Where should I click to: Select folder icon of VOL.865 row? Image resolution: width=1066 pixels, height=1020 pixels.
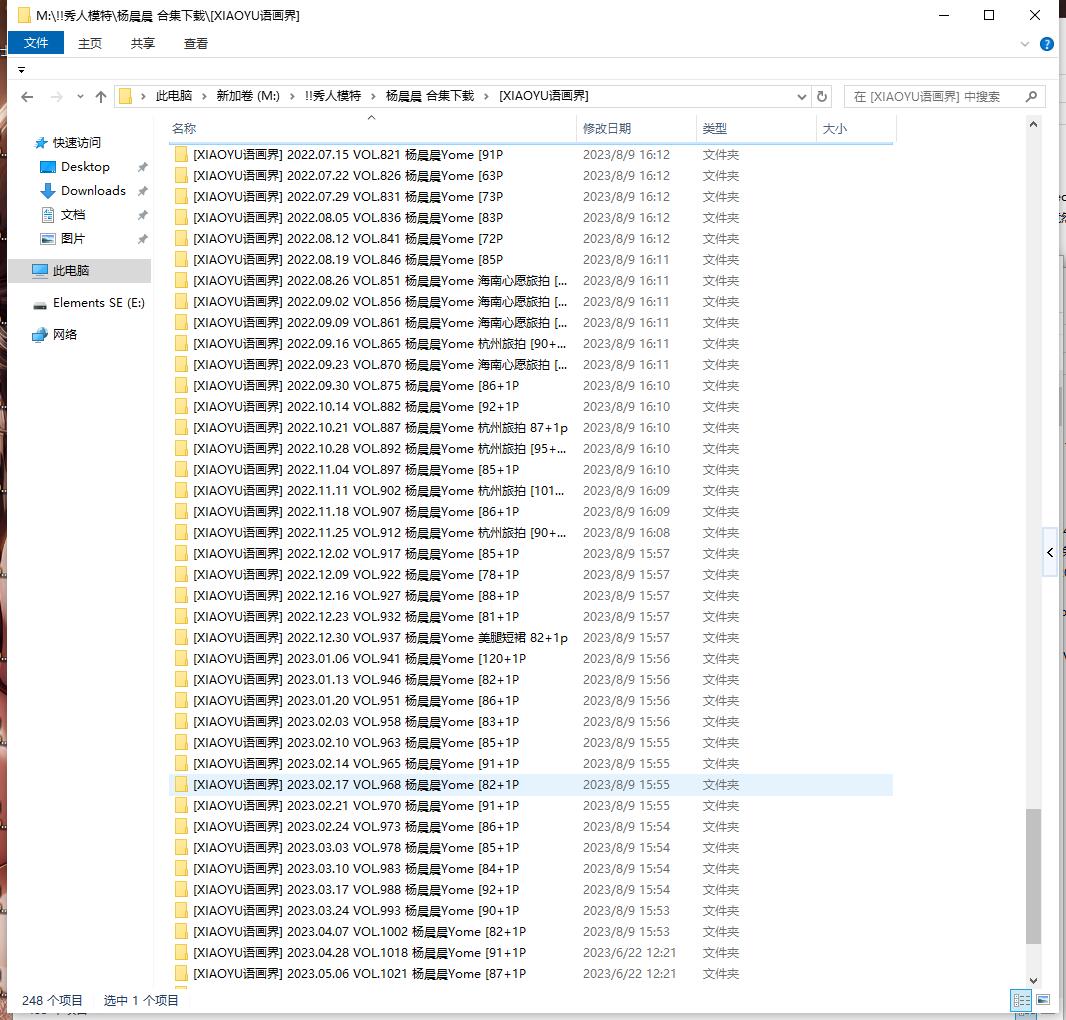coord(181,344)
